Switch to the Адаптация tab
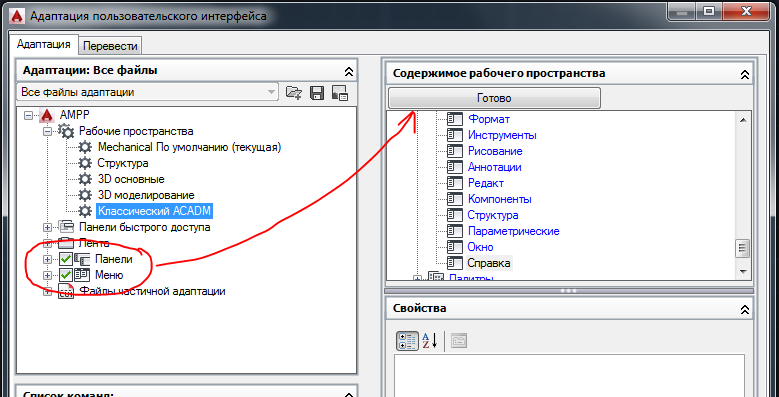This screenshot has width=779, height=397. coord(44,44)
